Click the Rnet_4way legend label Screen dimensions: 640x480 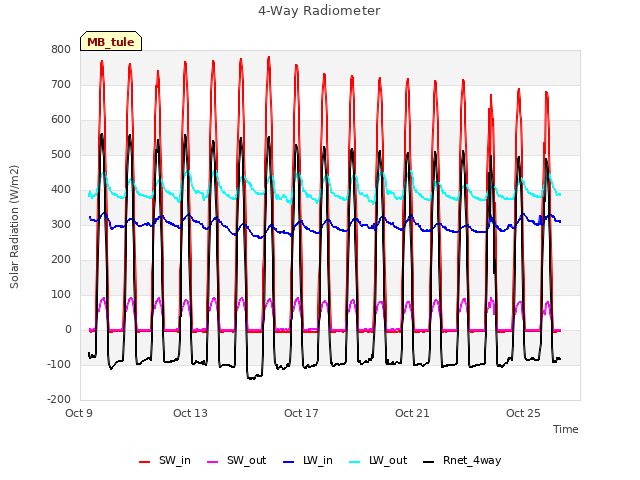(472, 460)
